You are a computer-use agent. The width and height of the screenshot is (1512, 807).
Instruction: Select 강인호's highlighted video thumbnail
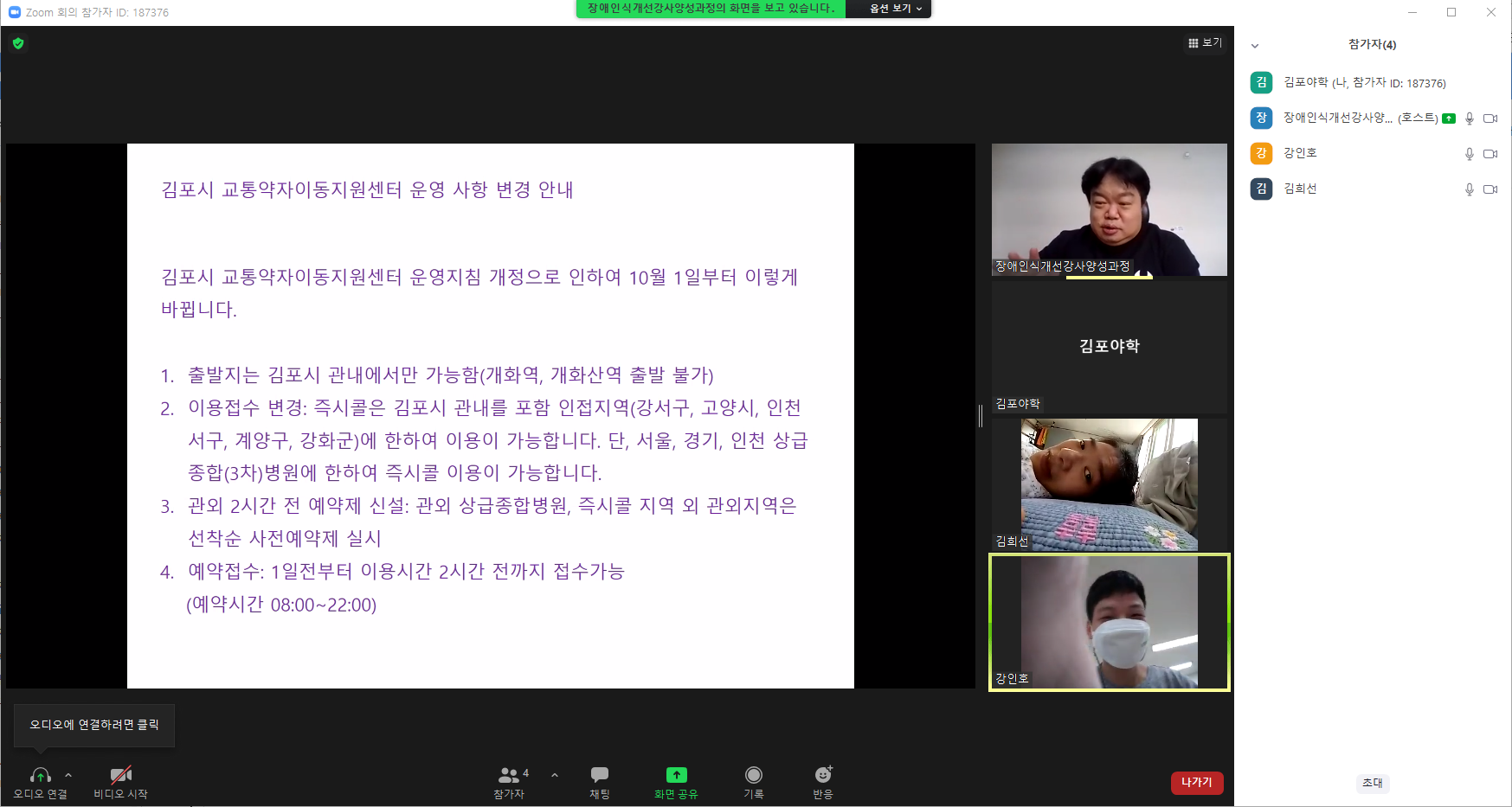coord(1110,622)
